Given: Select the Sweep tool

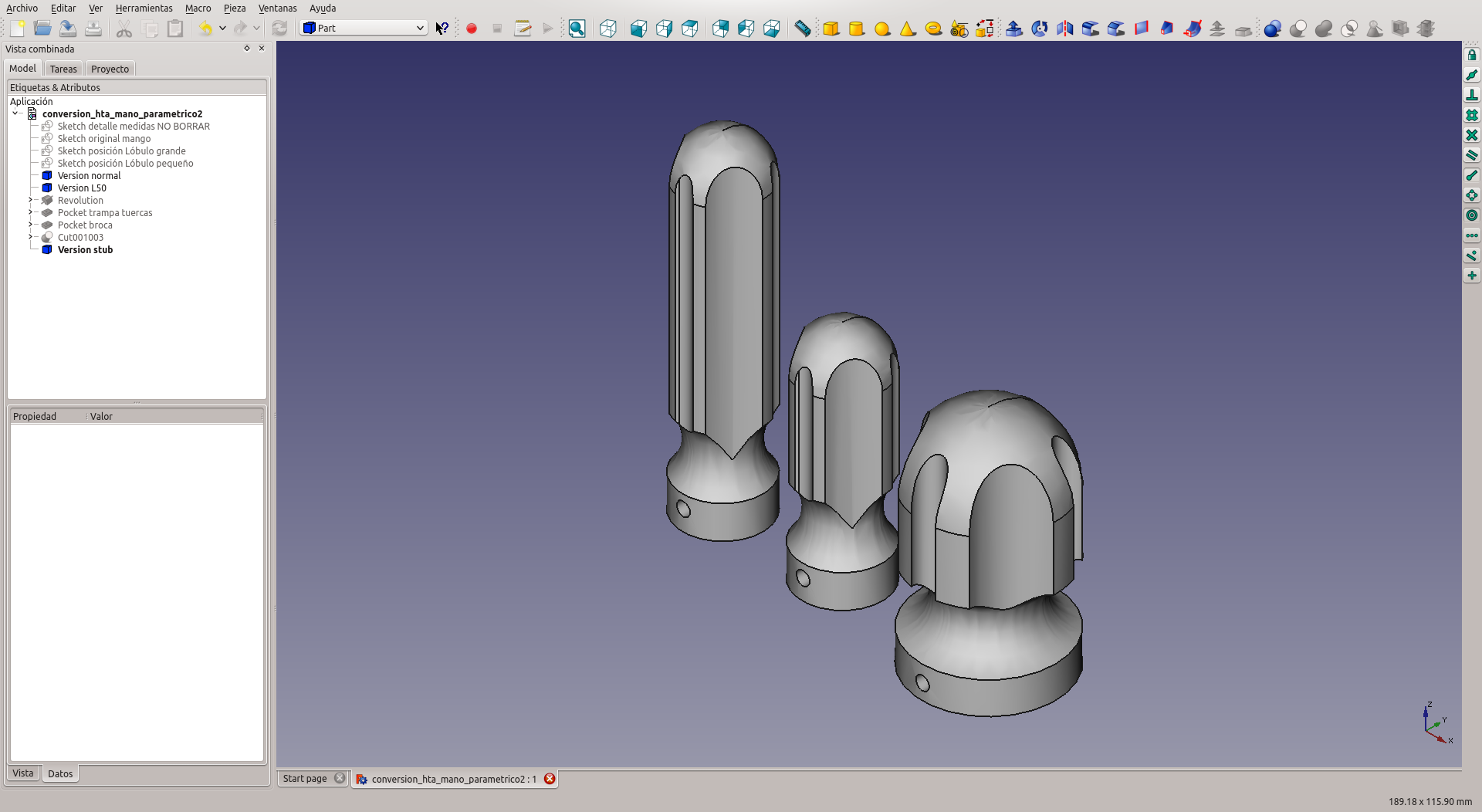Looking at the screenshot, I should (x=1193, y=29).
